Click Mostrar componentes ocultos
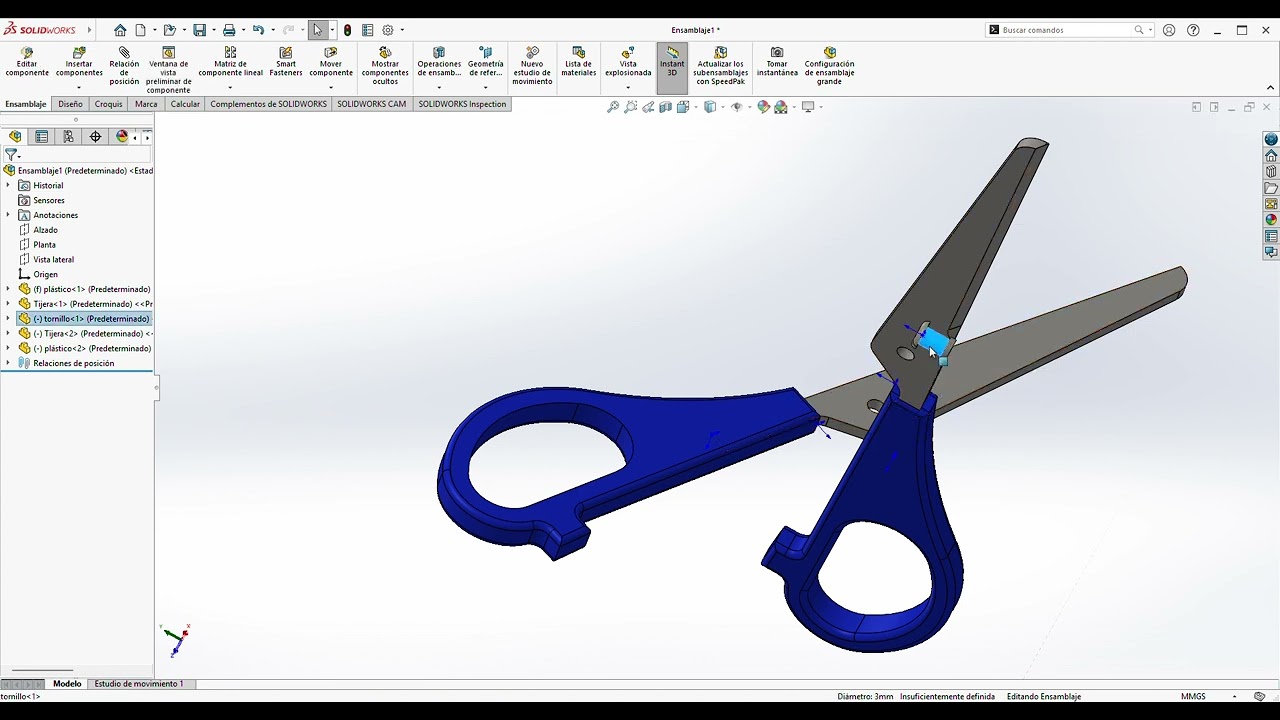 (x=385, y=66)
